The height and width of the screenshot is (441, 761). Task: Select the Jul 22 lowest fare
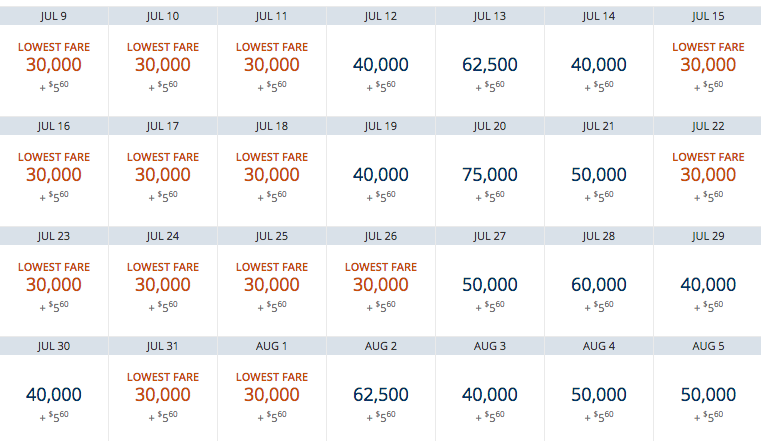point(708,175)
